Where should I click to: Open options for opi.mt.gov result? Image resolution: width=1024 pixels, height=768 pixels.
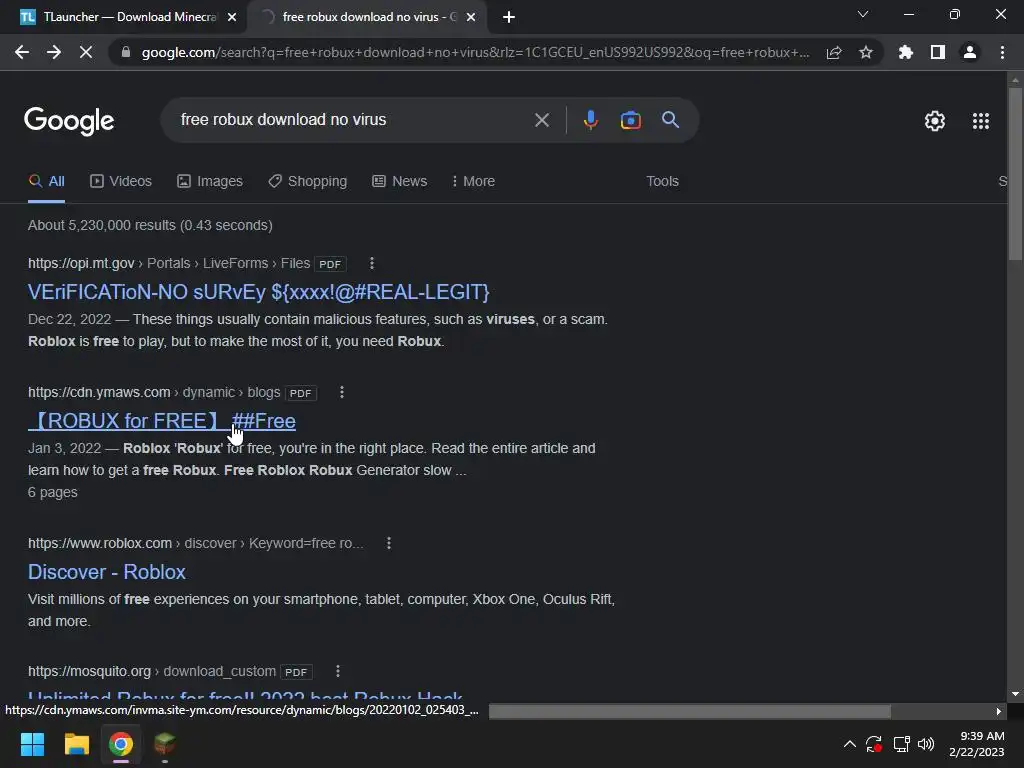[x=372, y=263]
